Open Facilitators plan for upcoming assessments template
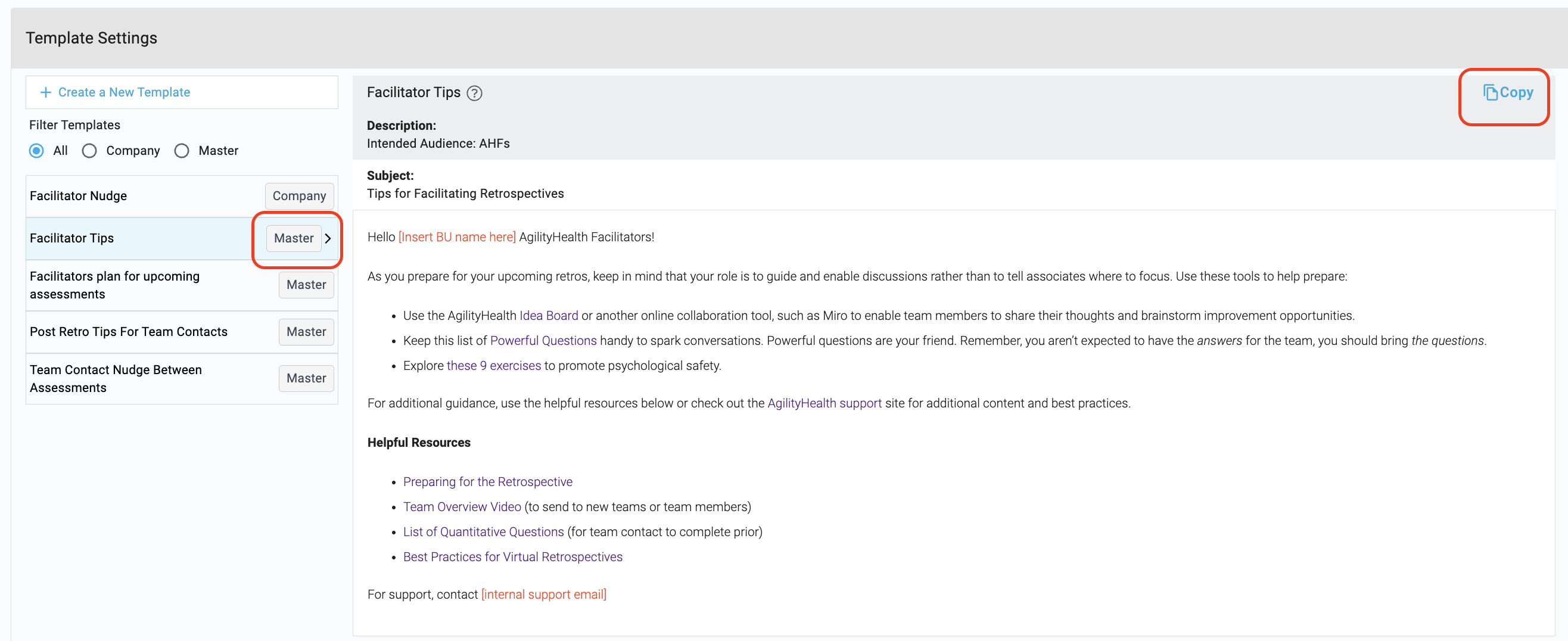1568x641 pixels. tap(181, 285)
